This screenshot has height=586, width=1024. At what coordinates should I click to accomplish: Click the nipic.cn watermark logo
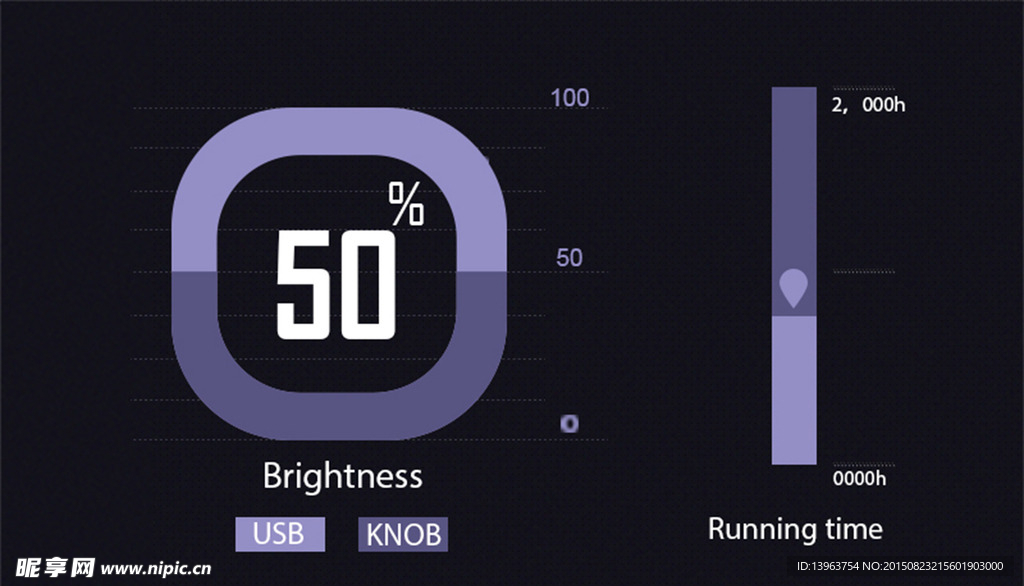pos(55,568)
